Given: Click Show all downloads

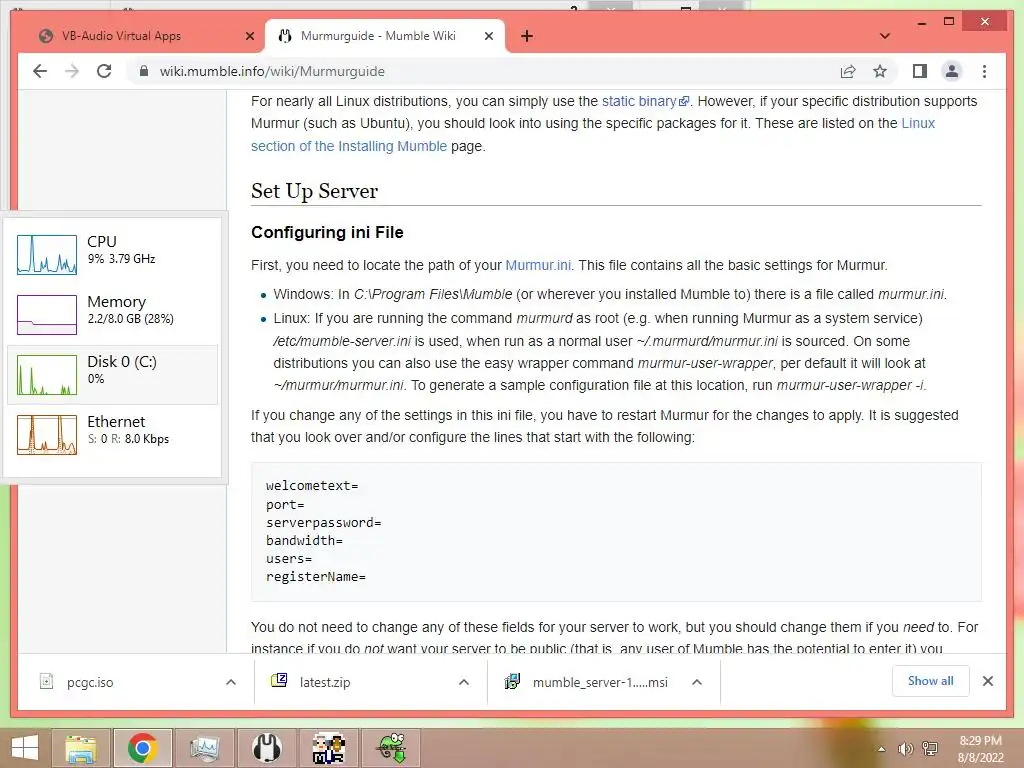Looking at the screenshot, I should point(931,681).
